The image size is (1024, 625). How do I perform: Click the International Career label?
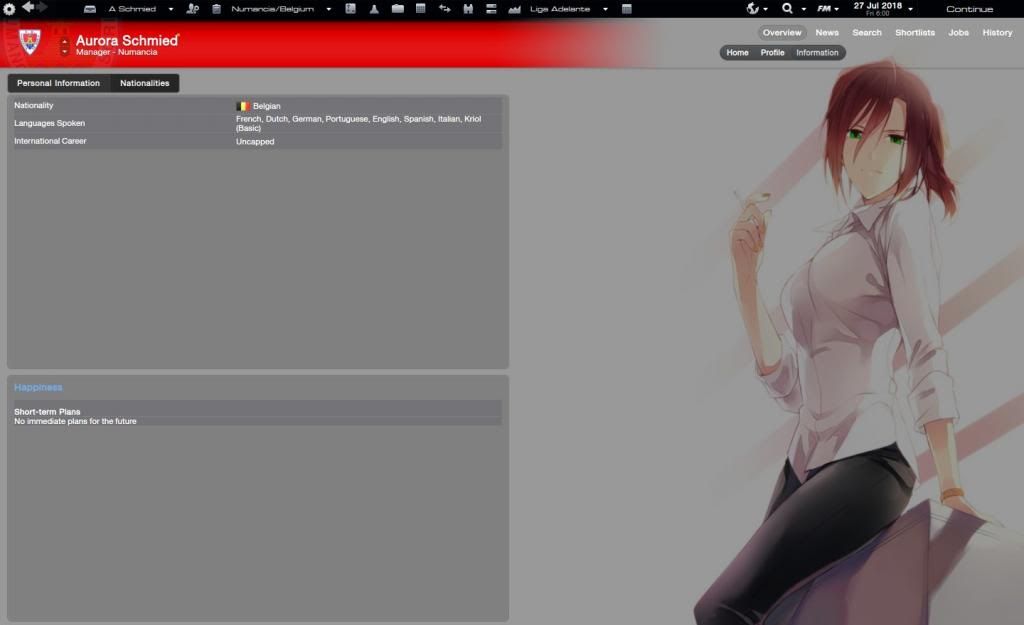click(50, 141)
